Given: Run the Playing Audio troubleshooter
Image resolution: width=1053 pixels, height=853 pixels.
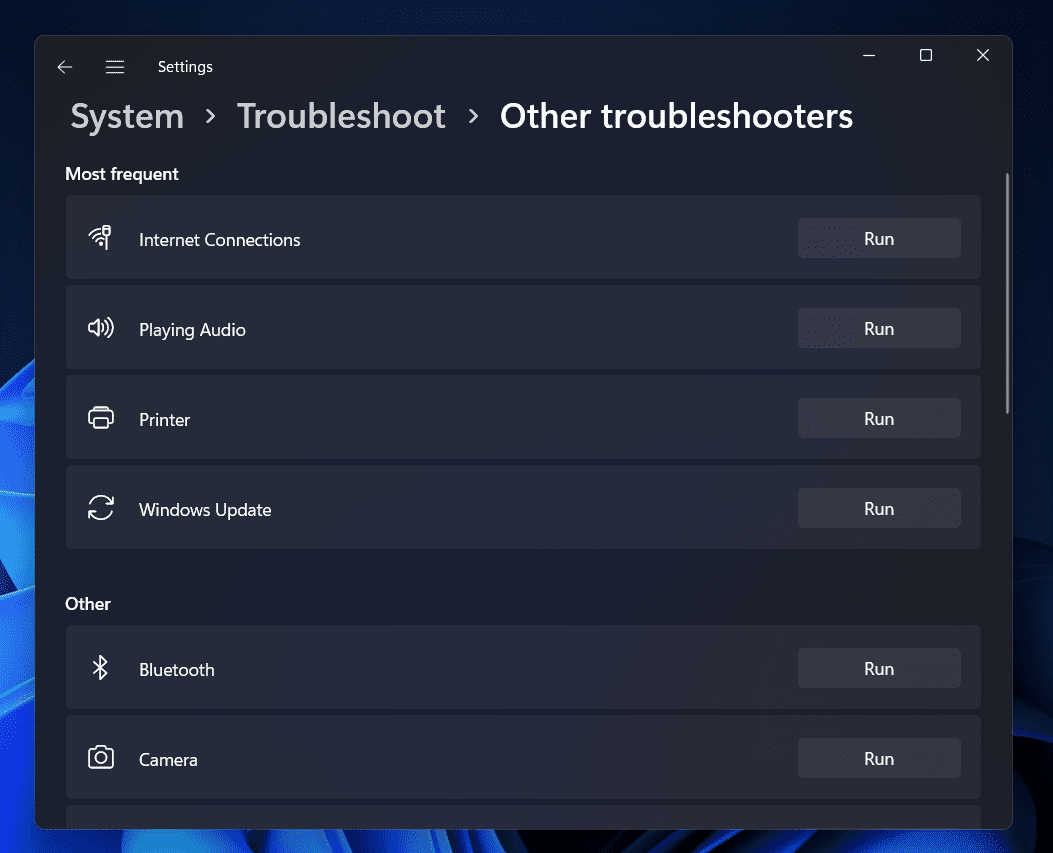Looking at the screenshot, I should click(878, 329).
